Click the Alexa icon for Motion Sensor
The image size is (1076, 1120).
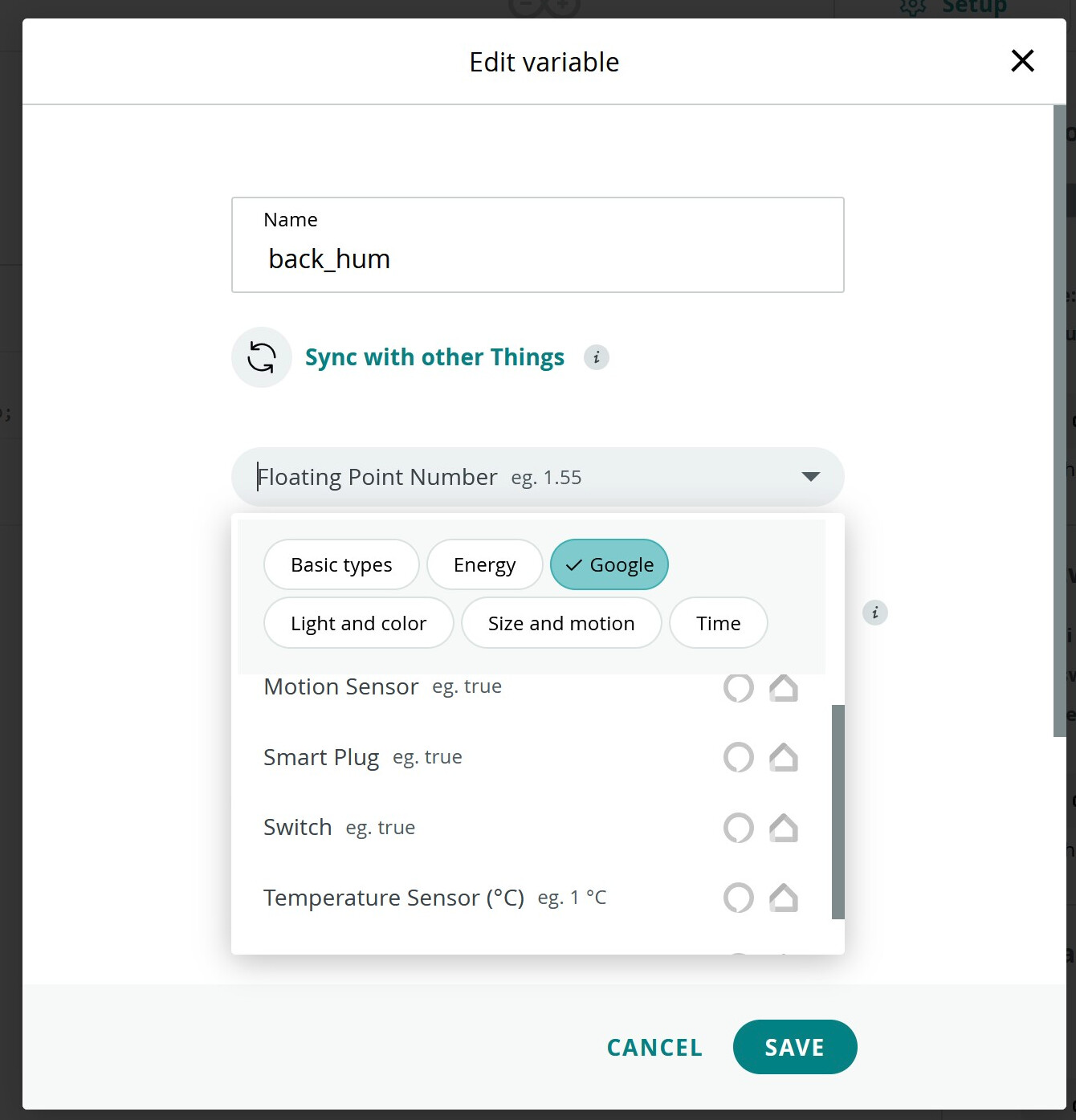[x=738, y=688]
